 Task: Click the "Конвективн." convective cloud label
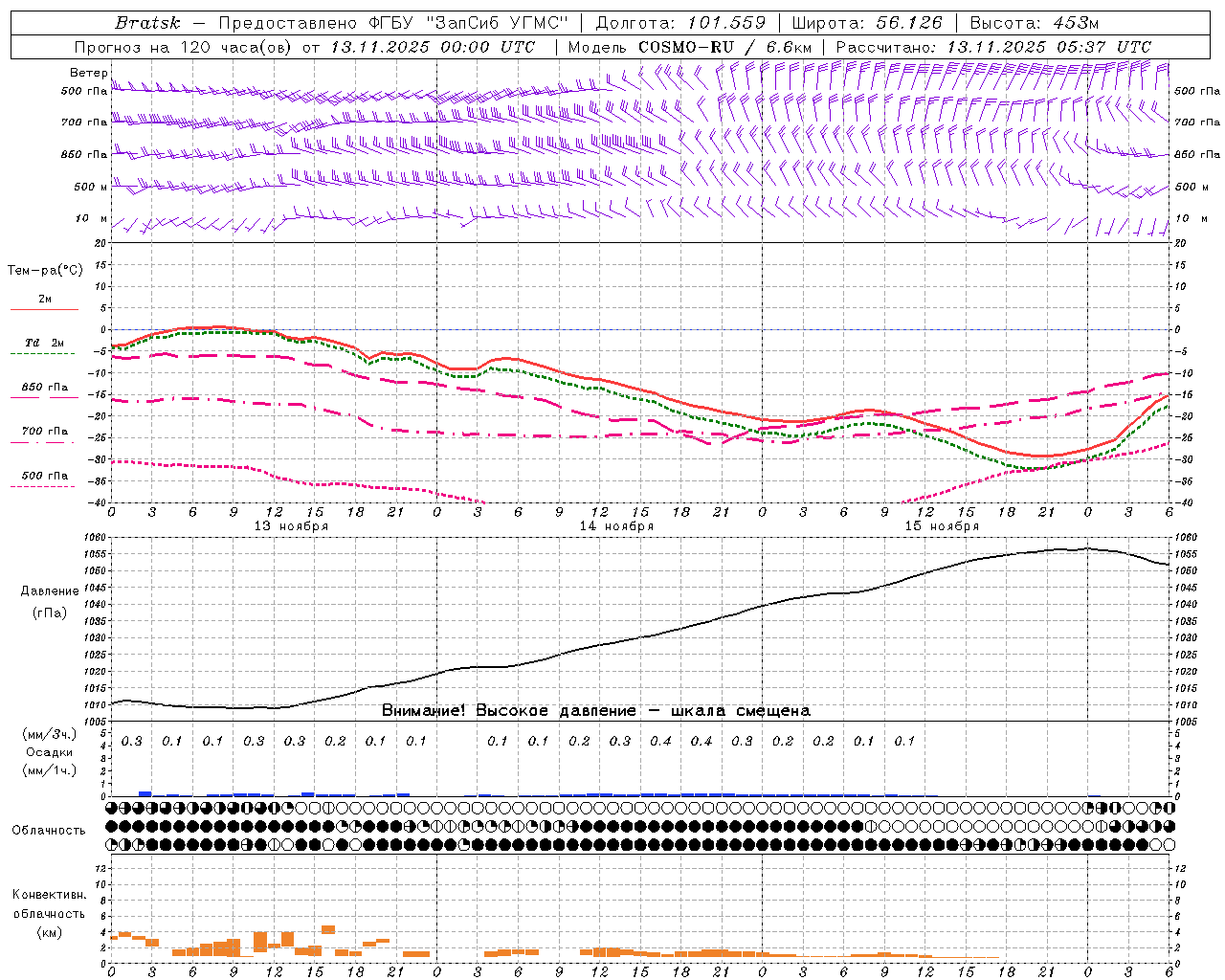50,895
